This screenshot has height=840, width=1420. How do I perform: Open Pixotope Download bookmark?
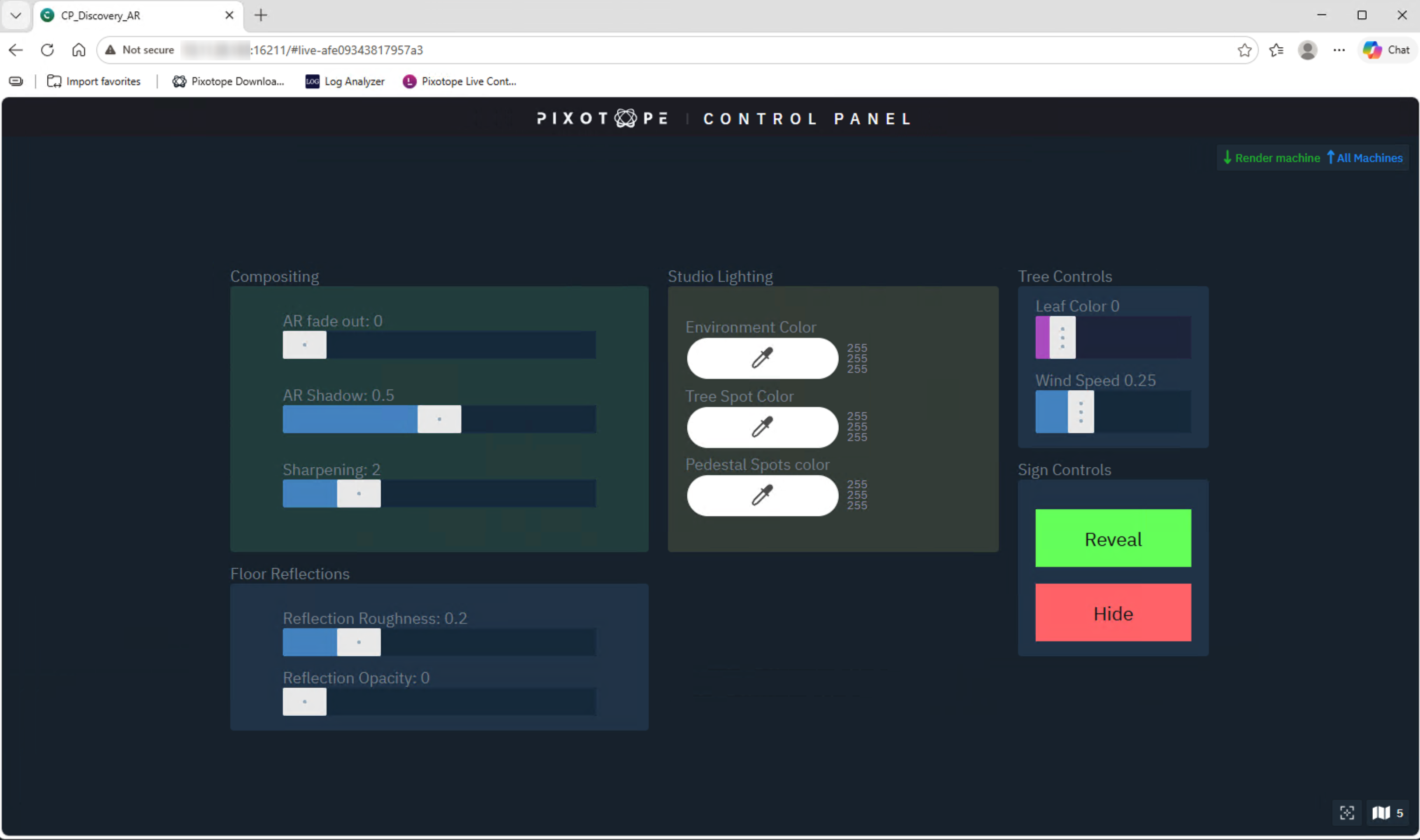(228, 81)
